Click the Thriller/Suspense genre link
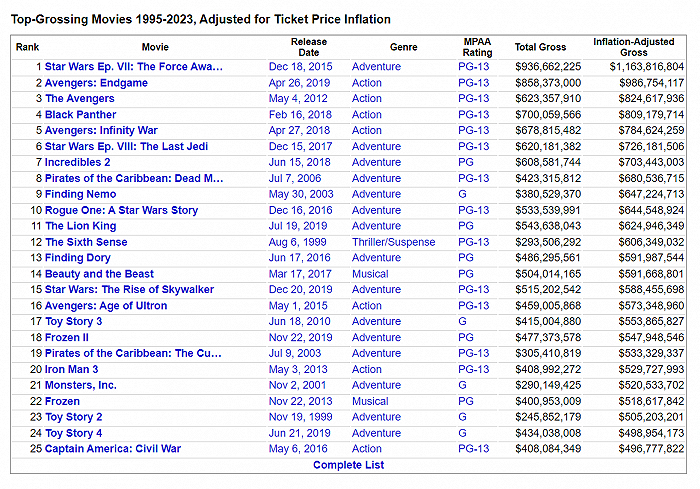 (394, 242)
